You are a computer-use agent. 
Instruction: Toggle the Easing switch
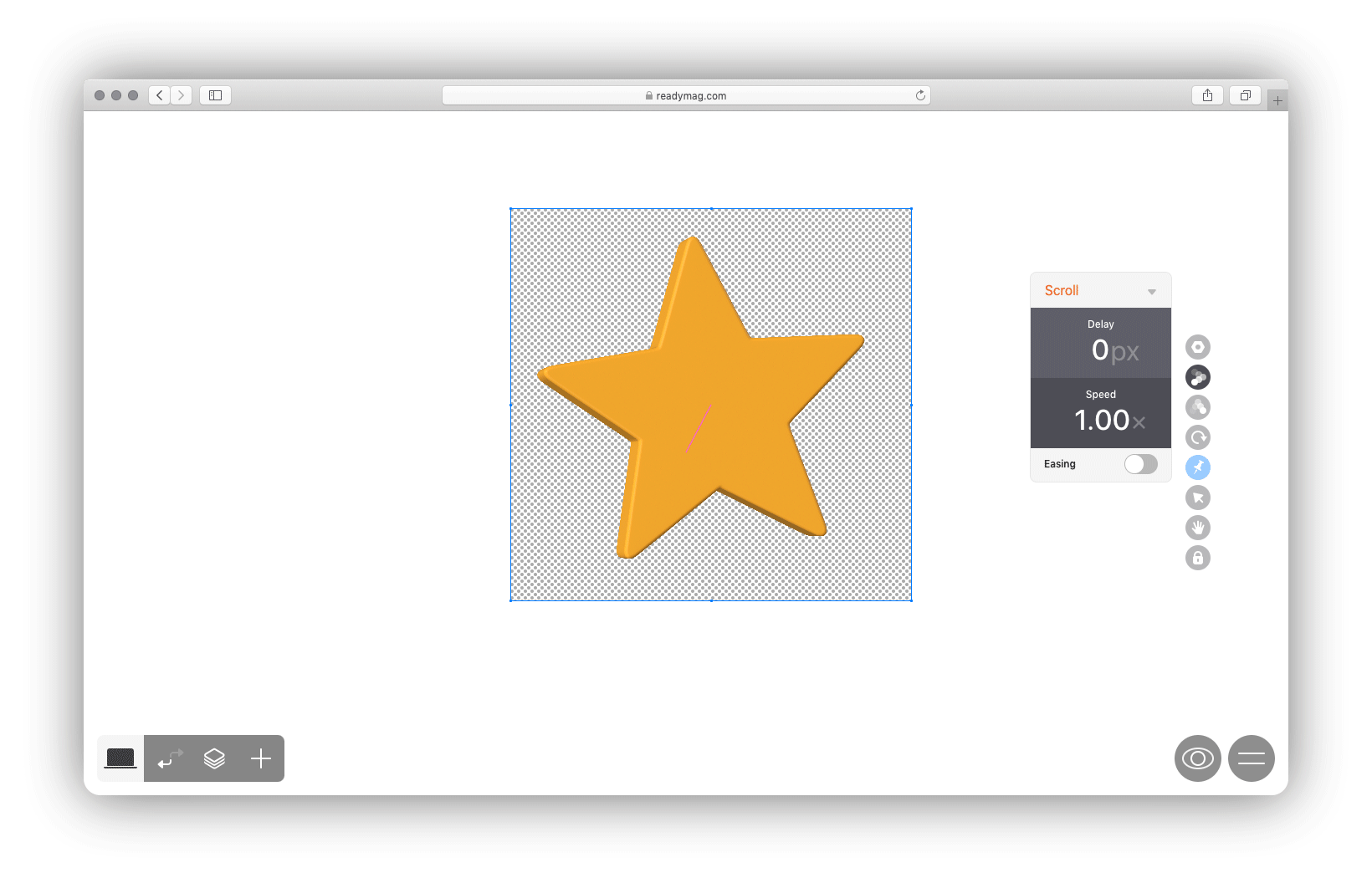1141,464
